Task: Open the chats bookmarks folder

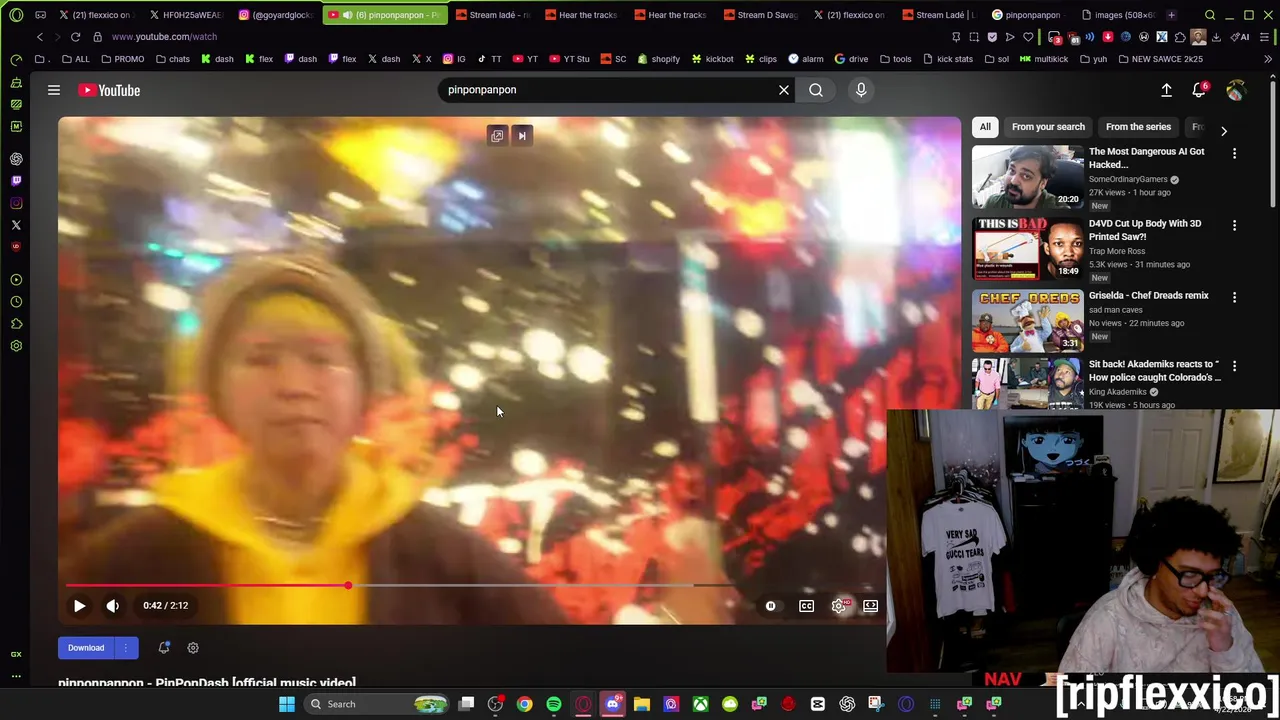Action: click(172, 59)
